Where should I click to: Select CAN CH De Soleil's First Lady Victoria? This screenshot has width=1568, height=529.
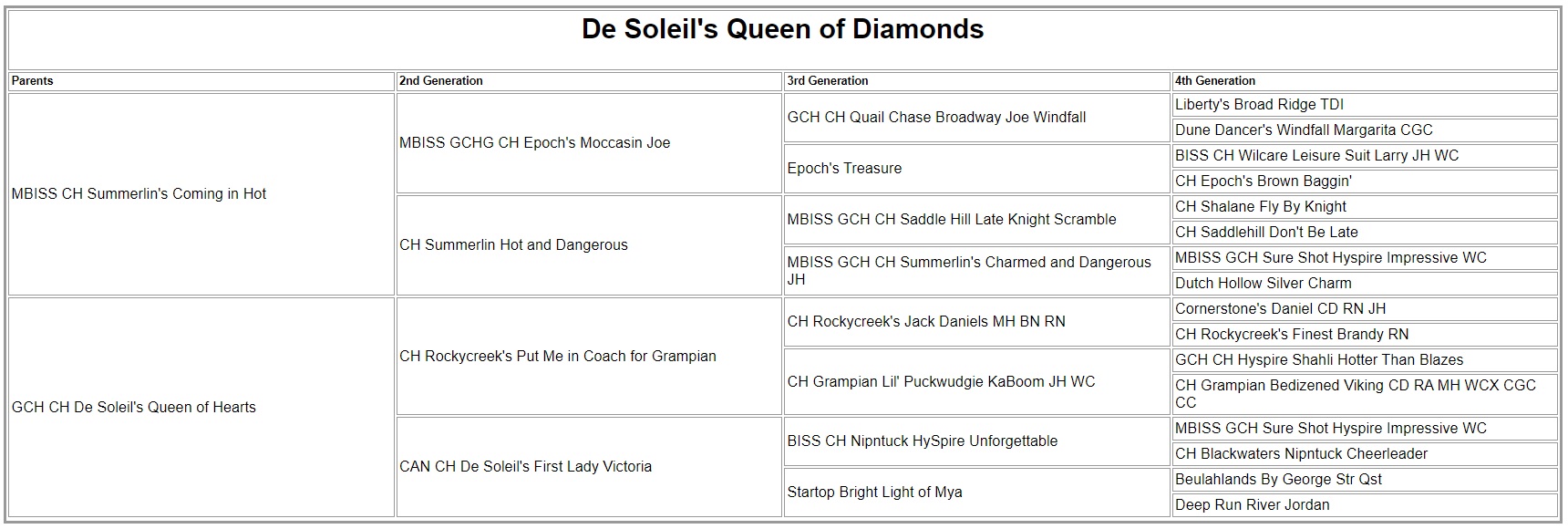pyautogui.click(x=525, y=467)
